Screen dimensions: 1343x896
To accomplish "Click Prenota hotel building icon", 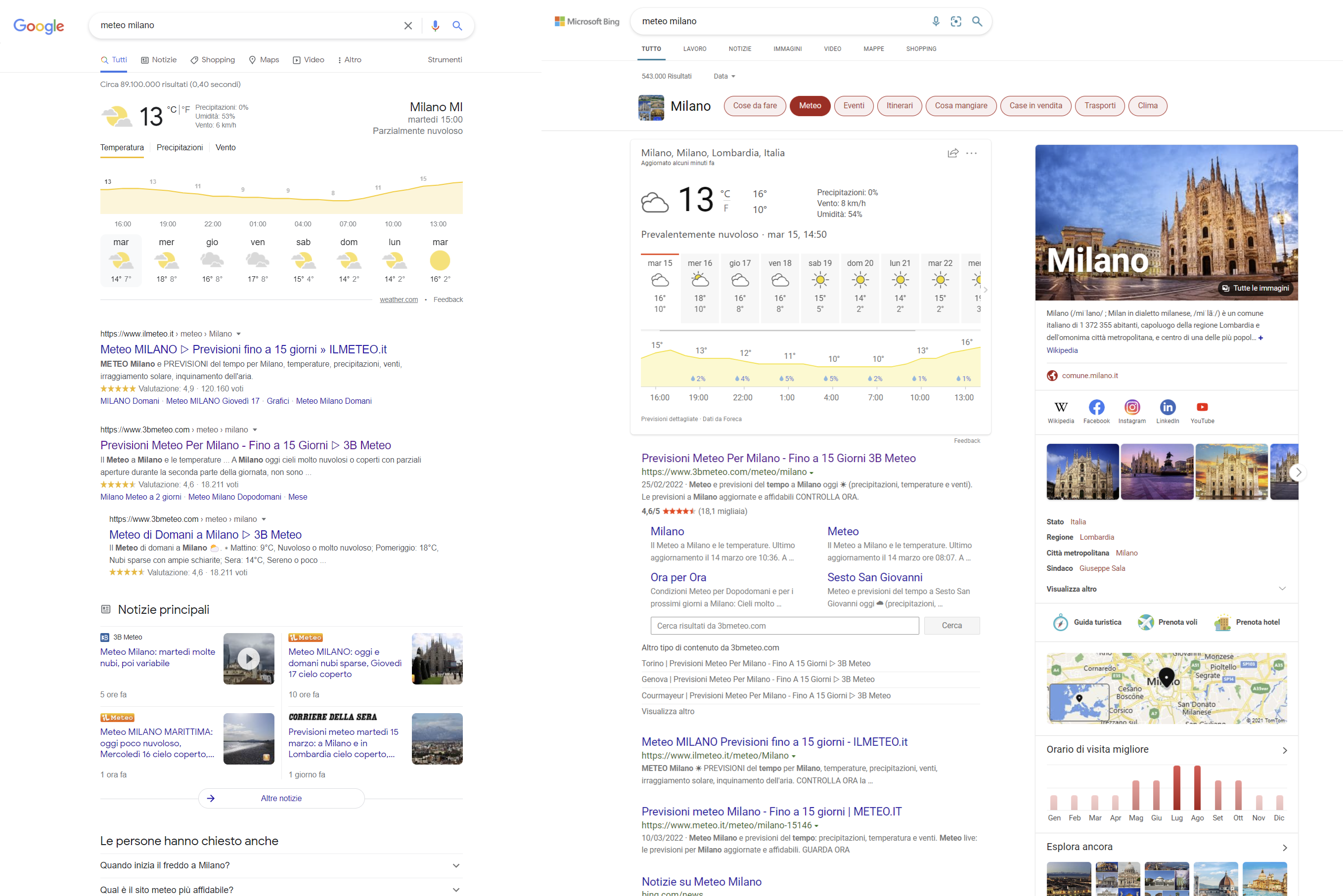I will pyautogui.click(x=1222, y=622).
